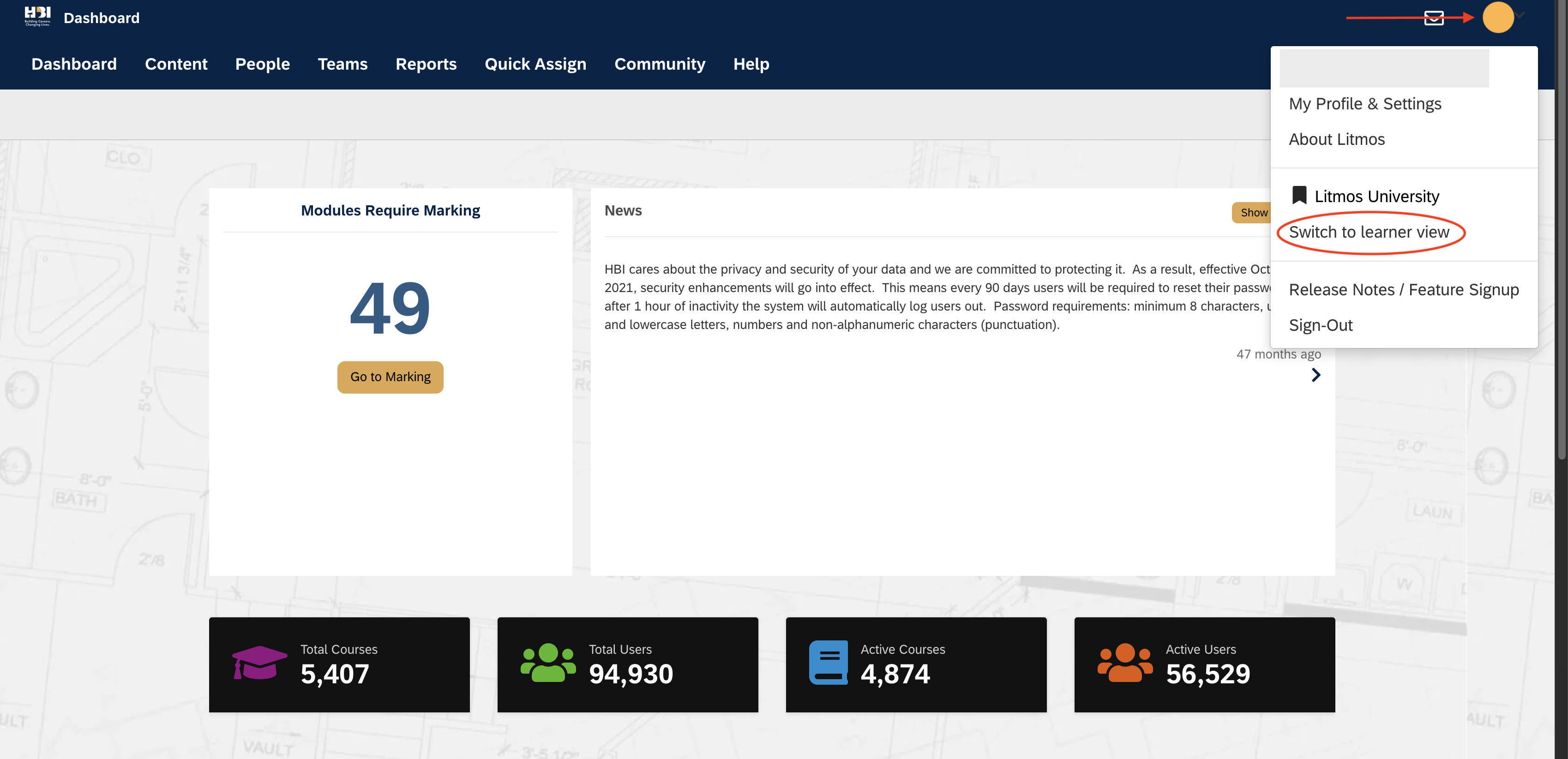The width and height of the screenshot is (1568, 759).
Task: Click the Show button in News
Action: pos(1253,212)
